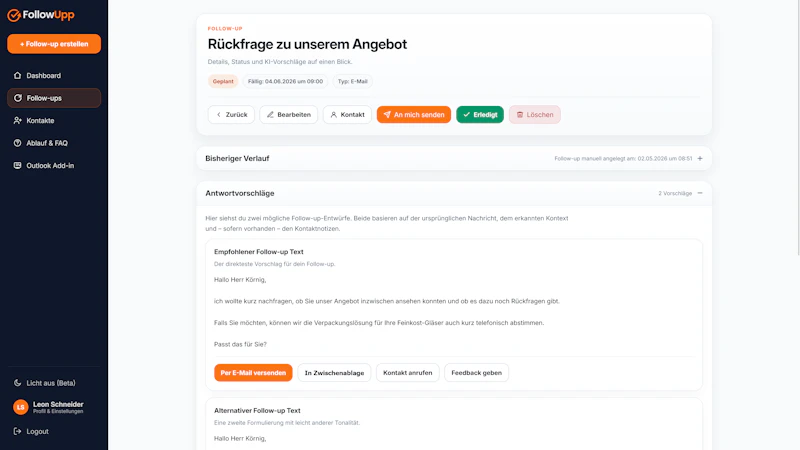Click the Dashboard home icon
Screen dimensions: 800x450
pos(17,76)
